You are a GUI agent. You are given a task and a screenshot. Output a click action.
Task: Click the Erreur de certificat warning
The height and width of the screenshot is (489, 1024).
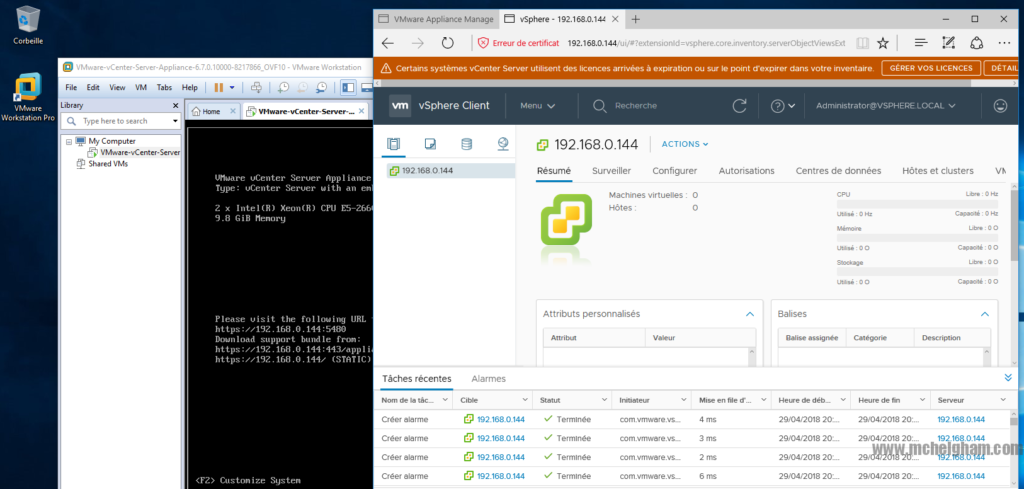click(518, 43)
